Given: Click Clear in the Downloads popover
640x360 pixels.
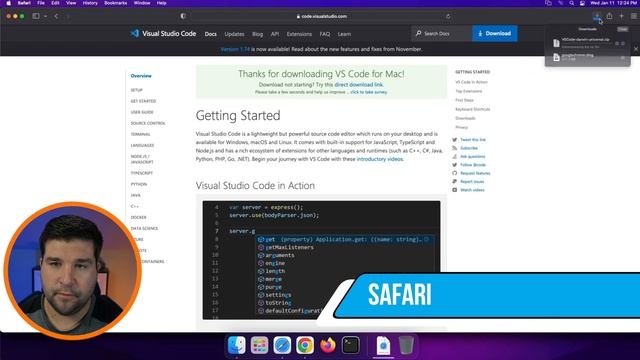Looking at the screenshot, I should (622, 29).
